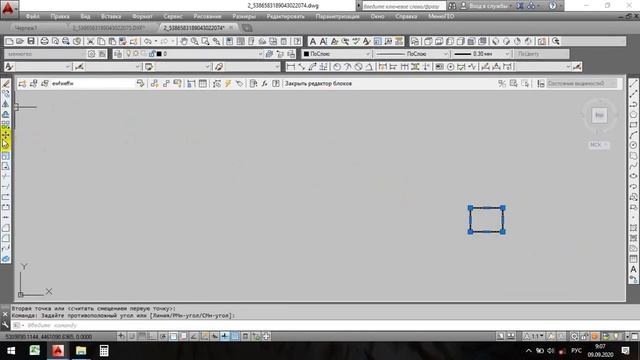The width and height of the screenshot is (640, 360).
Task: Click the Table tool in Draw toolbar
Action: tap(633, 259)
